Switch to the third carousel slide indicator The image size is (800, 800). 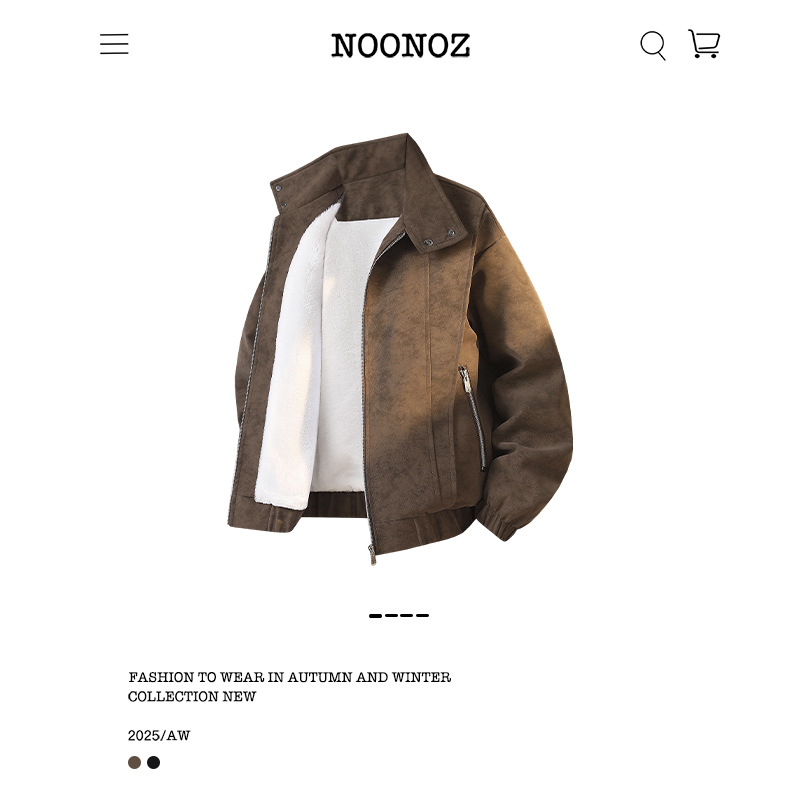click(x=407, y=616)
